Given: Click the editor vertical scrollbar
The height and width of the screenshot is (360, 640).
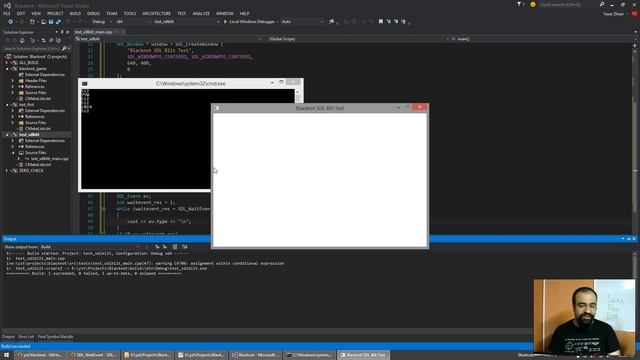Looking at the screenshot, I should 635,139.
